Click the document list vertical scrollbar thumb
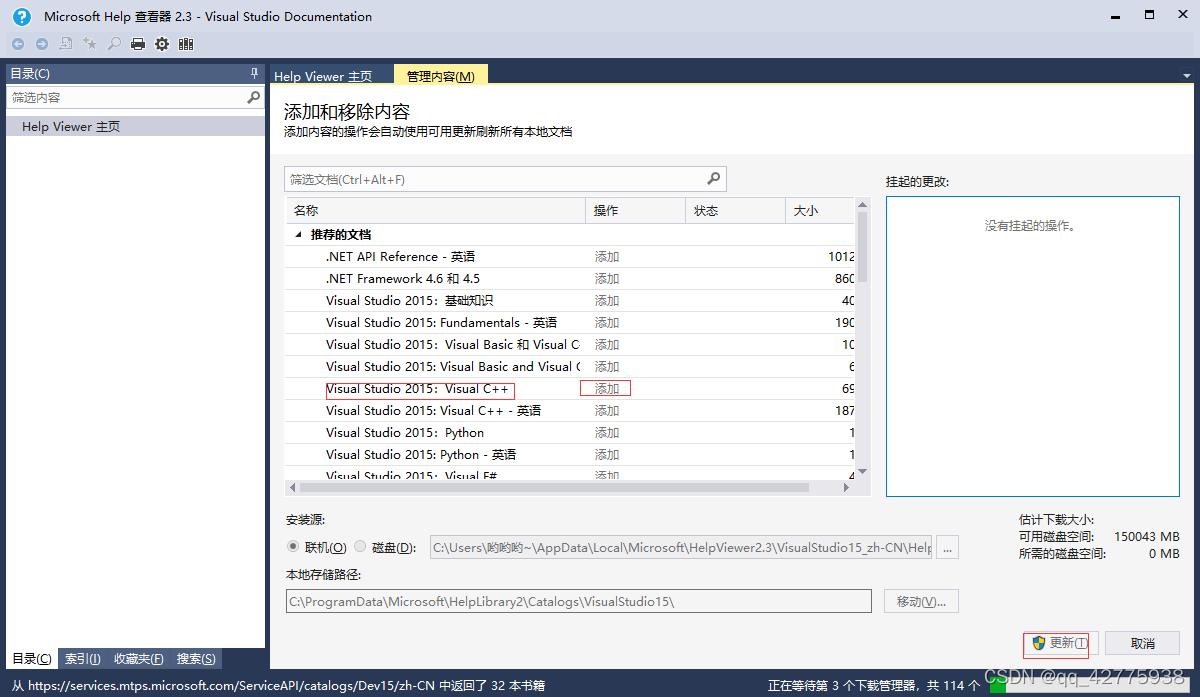This screenshot has height=697, width=1200. click(x=862, y=248)
